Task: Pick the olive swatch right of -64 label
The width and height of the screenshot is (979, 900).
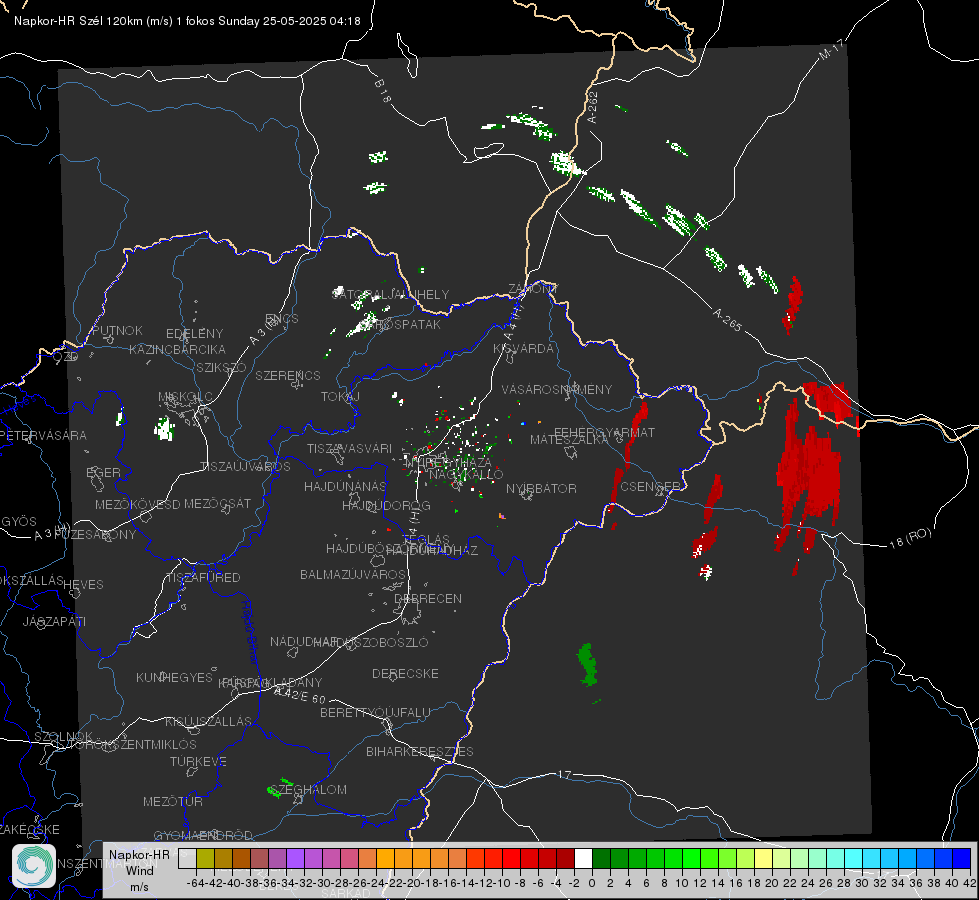Action: point(205,858)
